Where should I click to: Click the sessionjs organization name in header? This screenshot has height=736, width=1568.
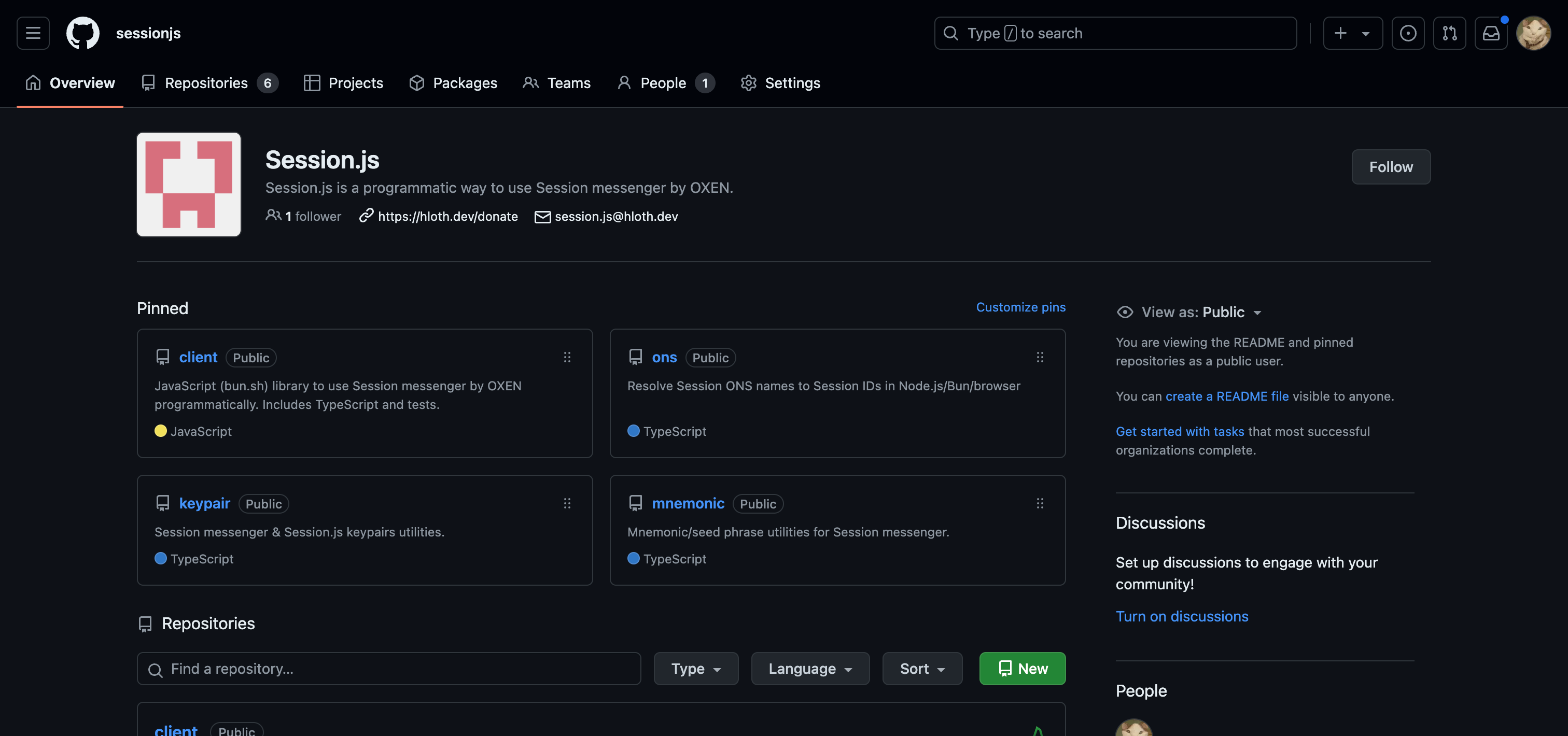(148, 33)
